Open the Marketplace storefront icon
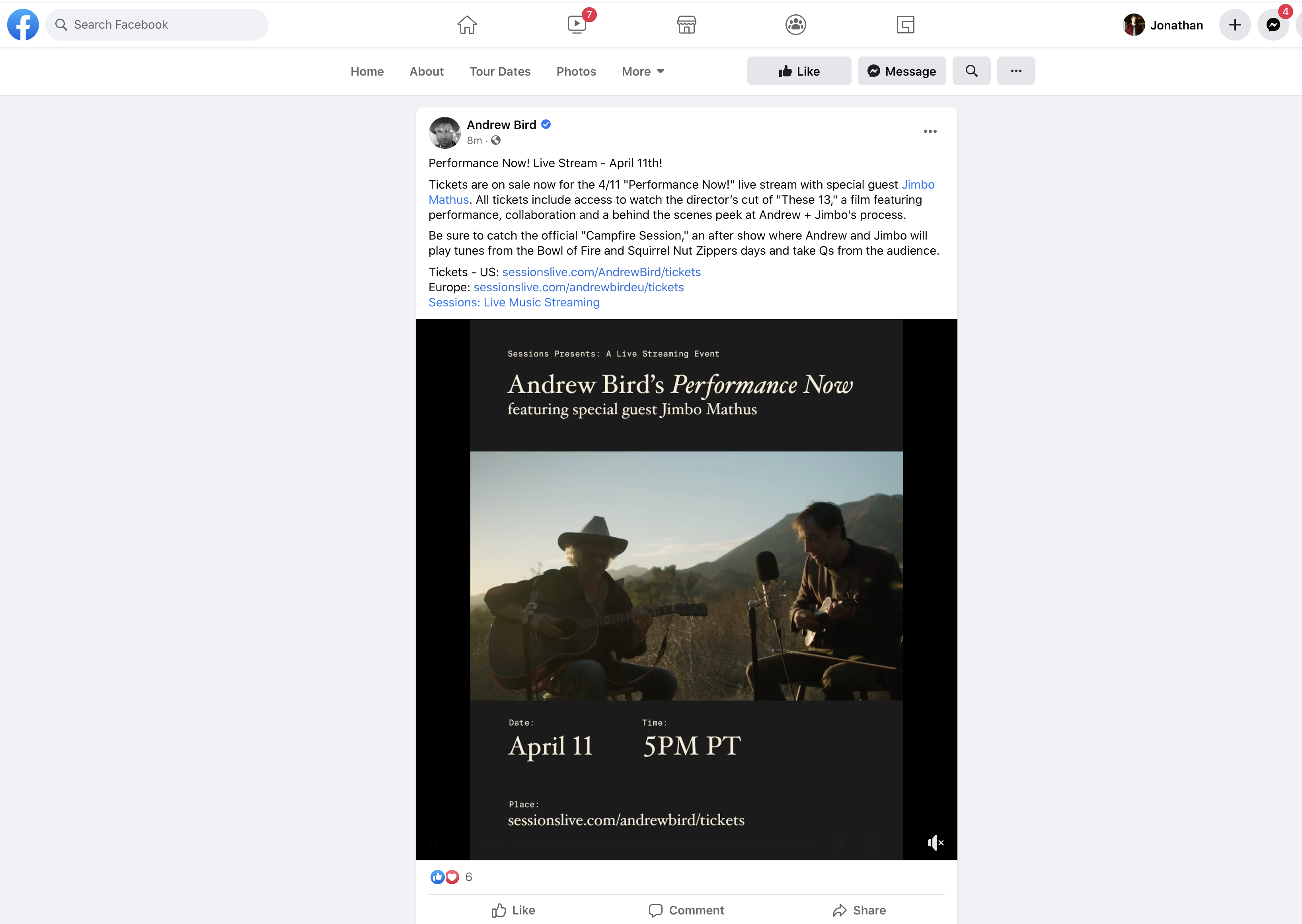 [686, 24]
